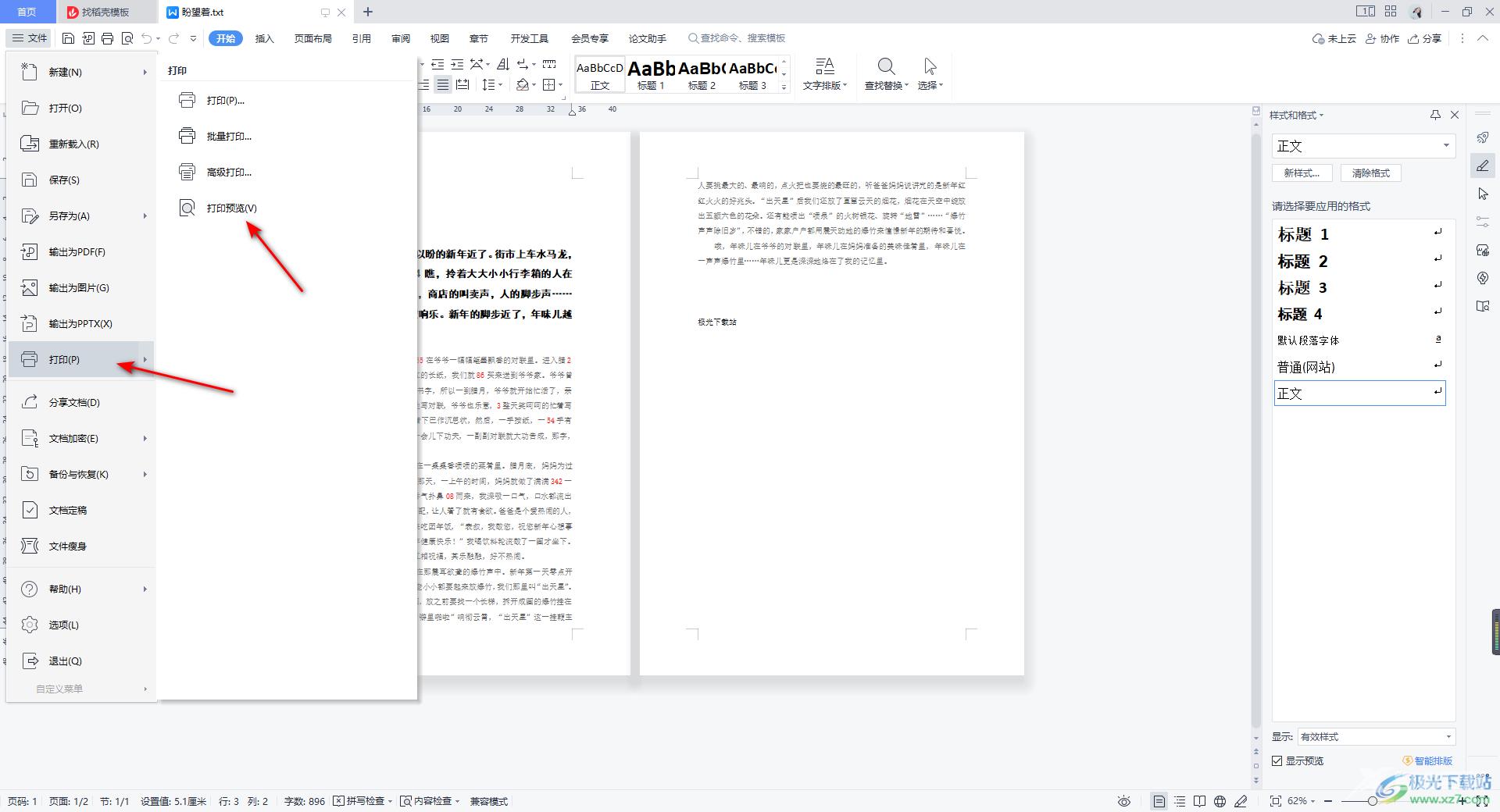1500x812 pixels.
Task: Click the 分享 share button
Action: pos(1425,38)
